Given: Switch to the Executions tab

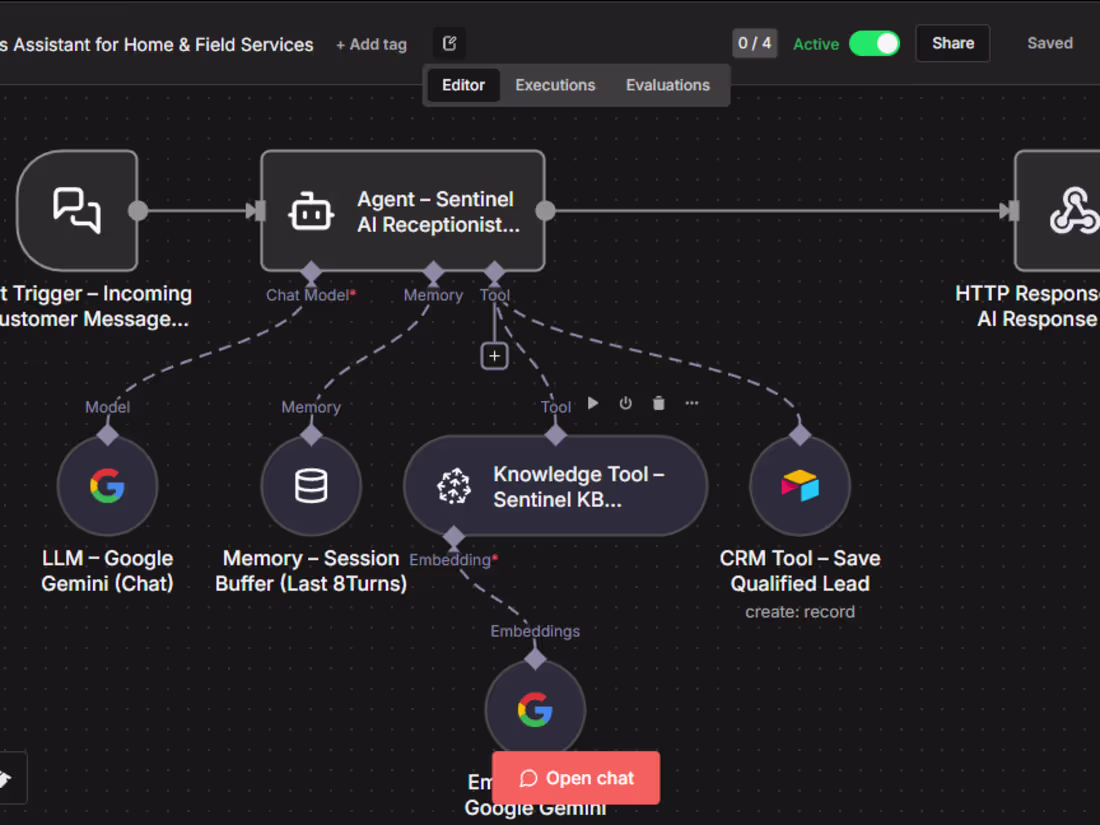Looking at the screenshot, I should coord(555,85).
